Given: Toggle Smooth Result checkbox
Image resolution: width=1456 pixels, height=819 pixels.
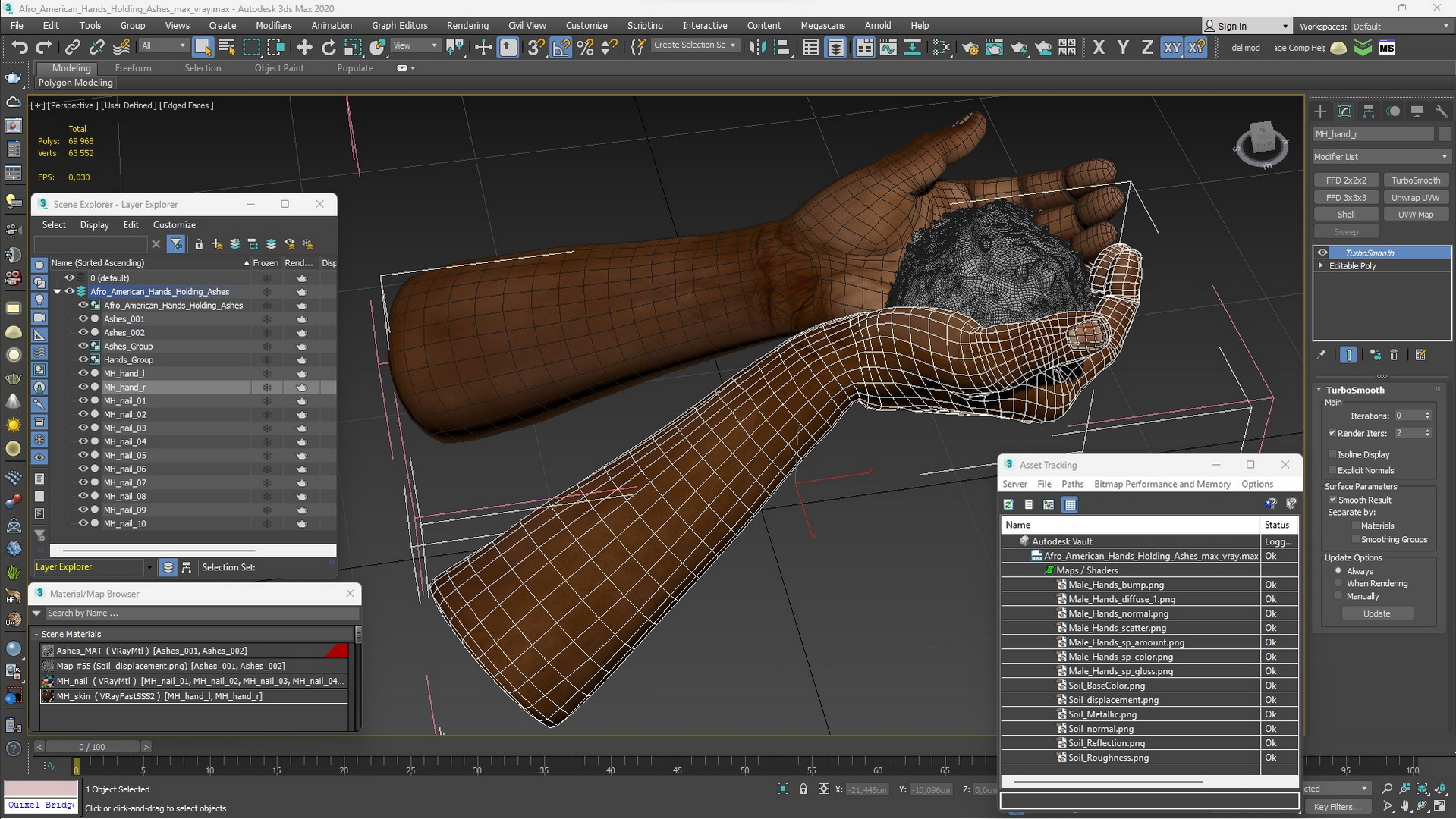Looking at the screenshot, I should click(x=1333, y=500).
